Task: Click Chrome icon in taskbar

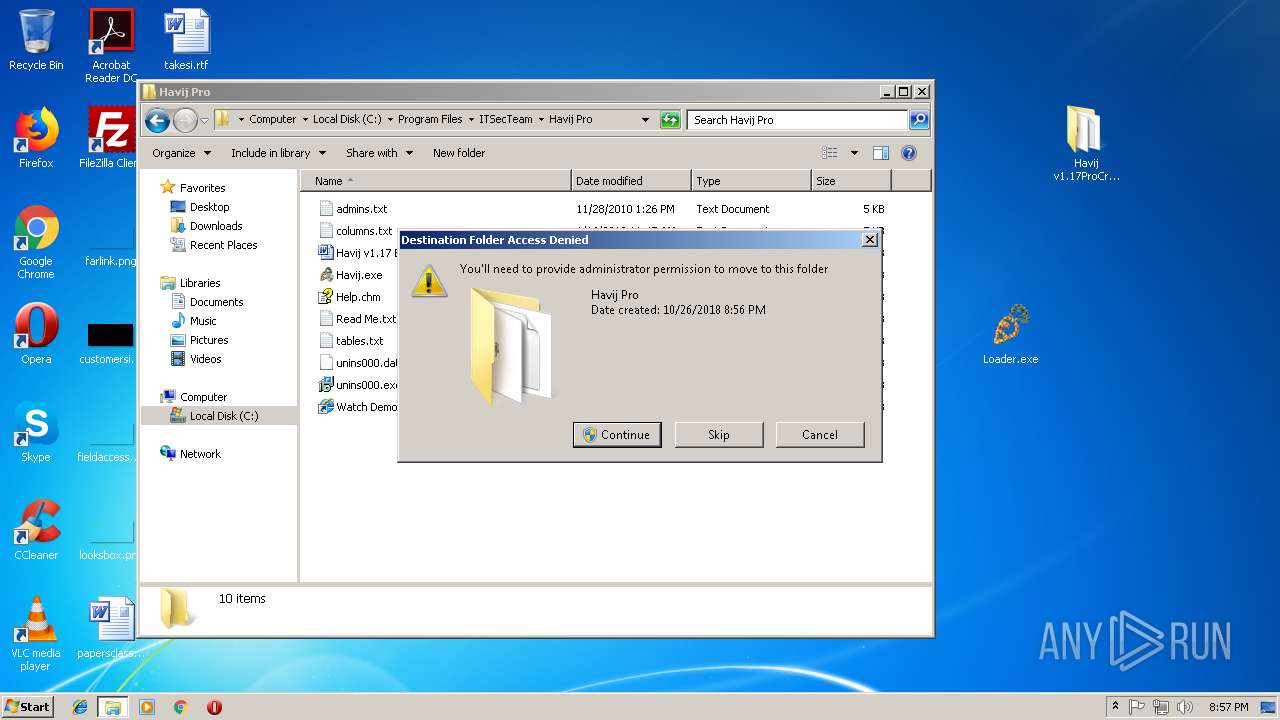Action: click(x=180, y=707)
